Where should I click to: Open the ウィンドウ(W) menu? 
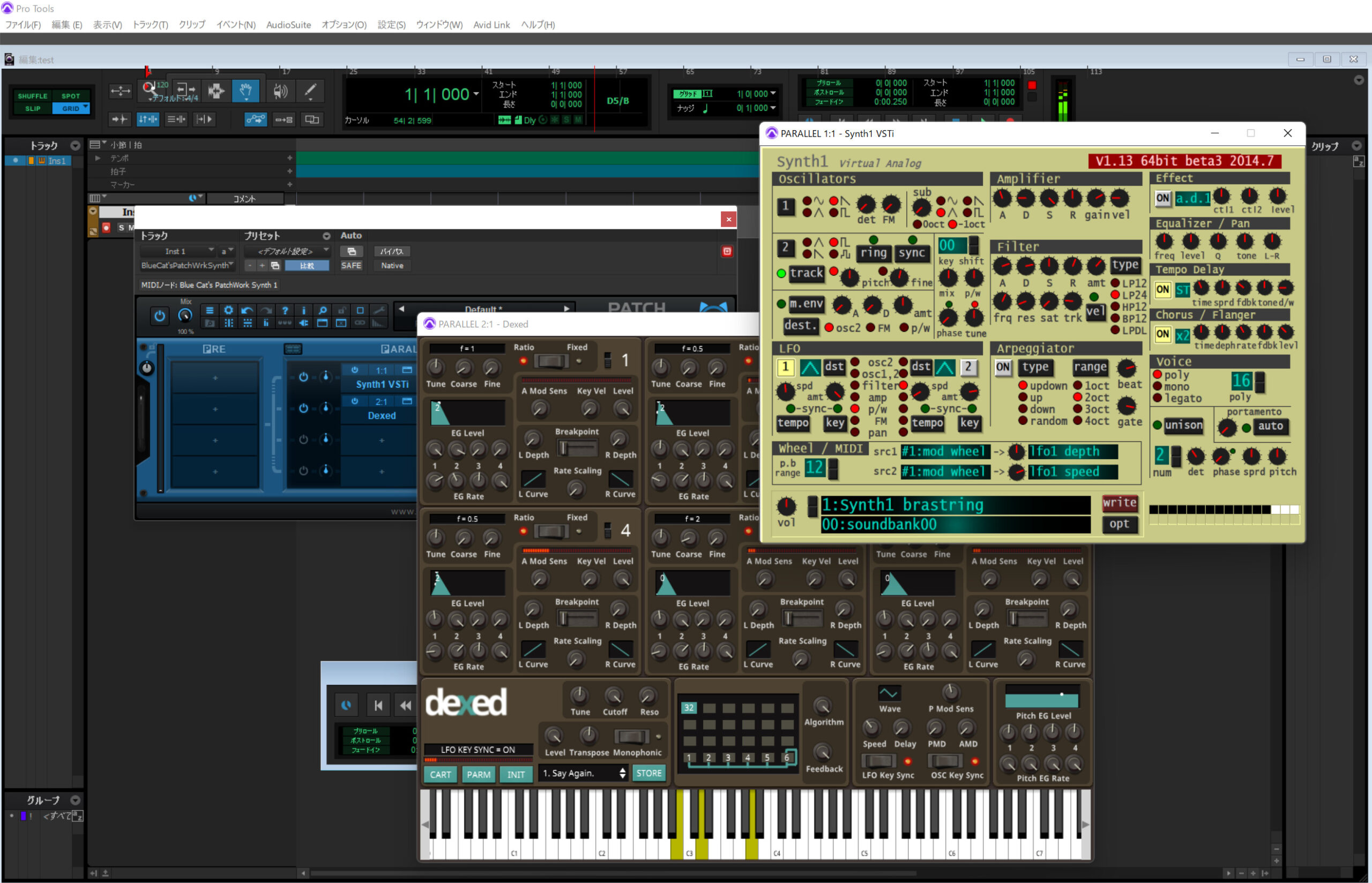(439, 25)
